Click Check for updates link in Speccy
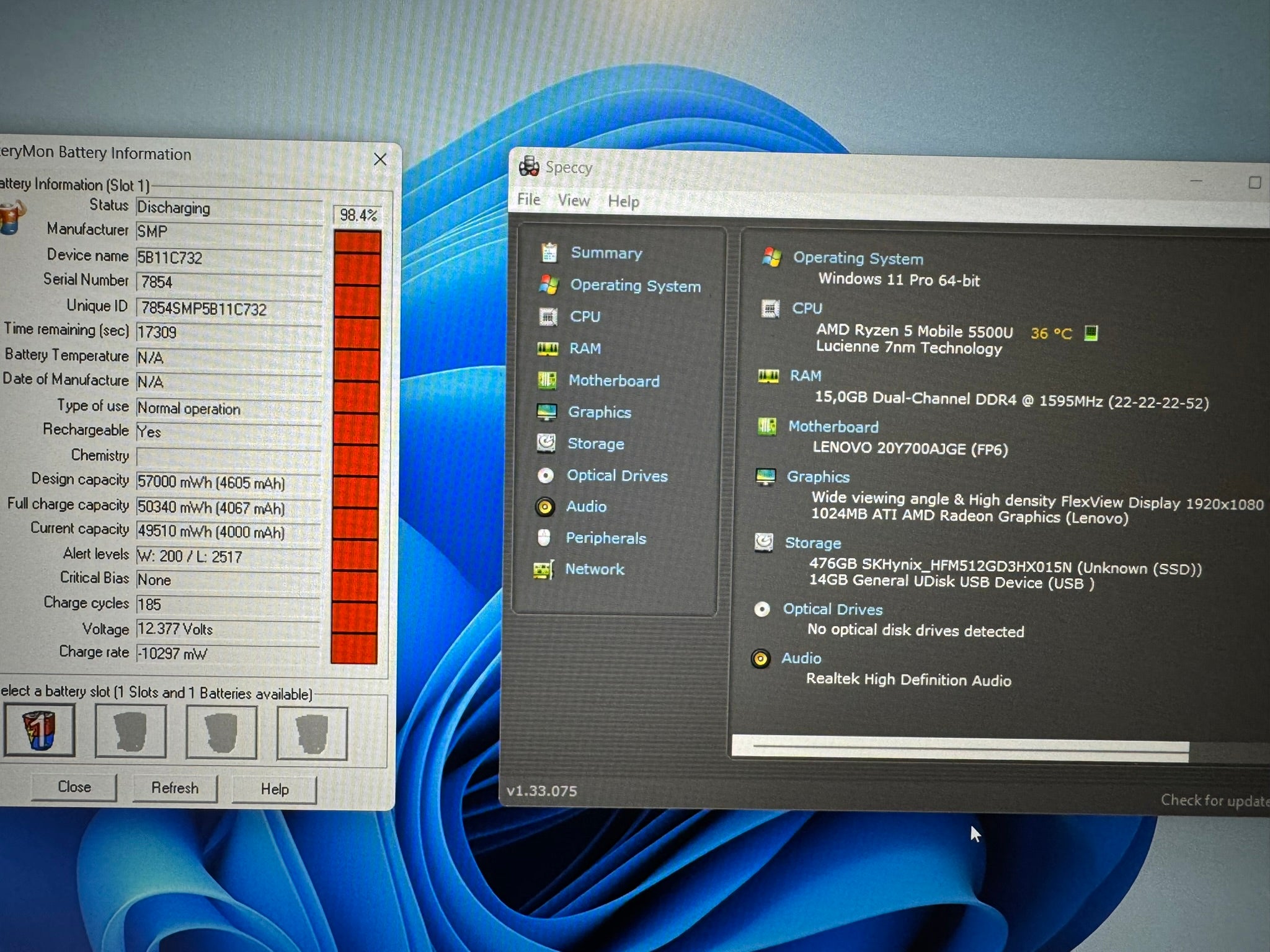This screenshot has width=1270, height=952. pos(1215,801)
